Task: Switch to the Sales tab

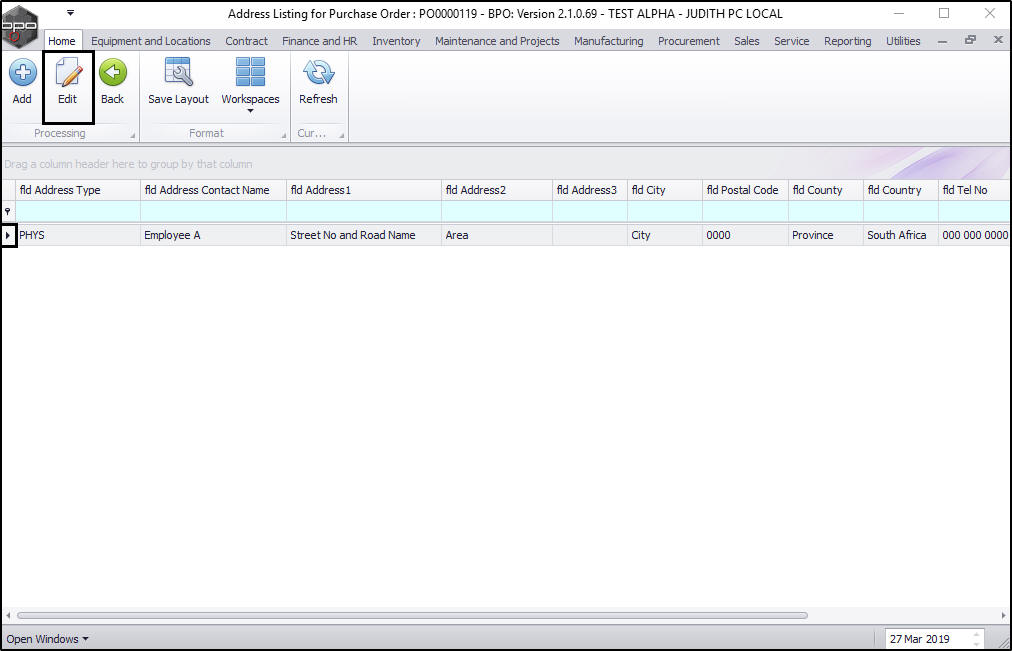Action: 747,41
